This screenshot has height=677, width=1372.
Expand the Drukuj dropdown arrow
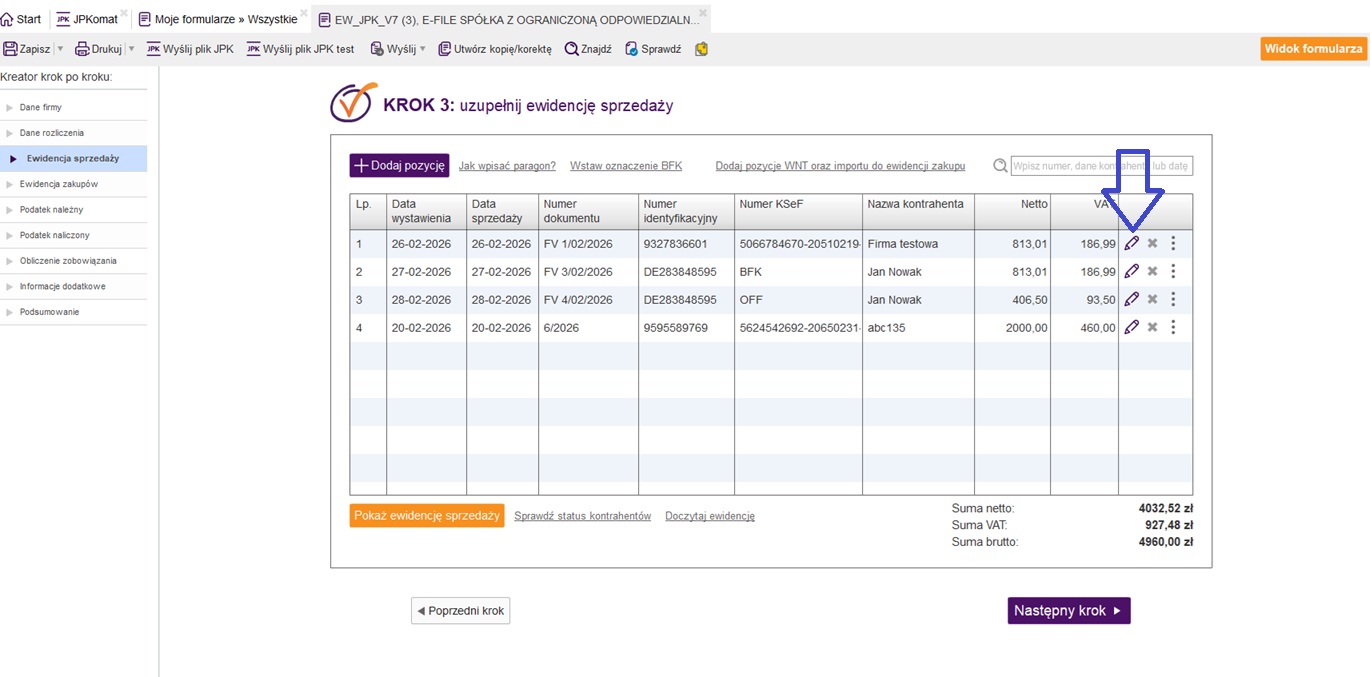pyautogui.click(x=131, y=49)
